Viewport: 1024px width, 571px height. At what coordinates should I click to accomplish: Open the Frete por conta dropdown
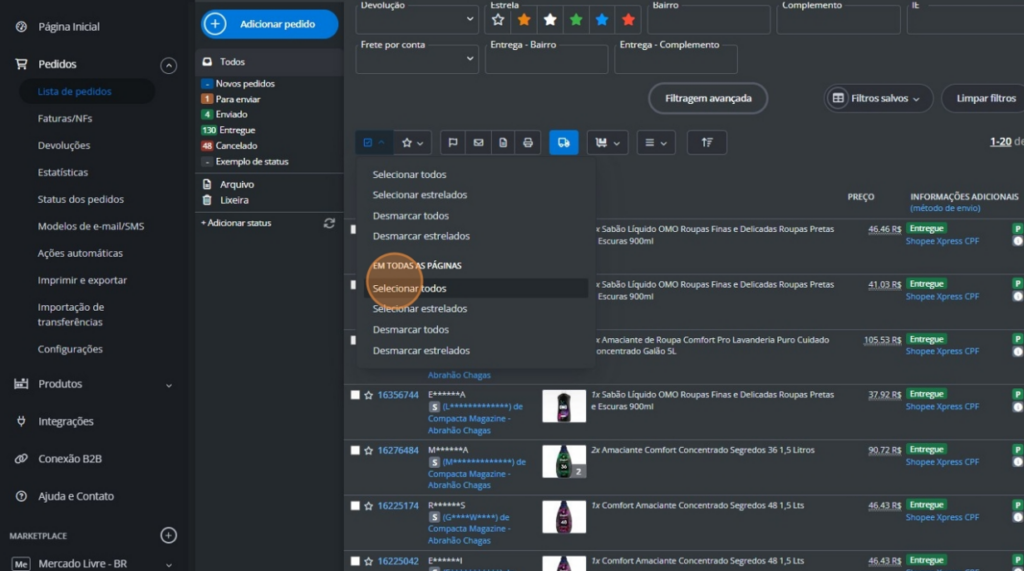pos(417,59)
